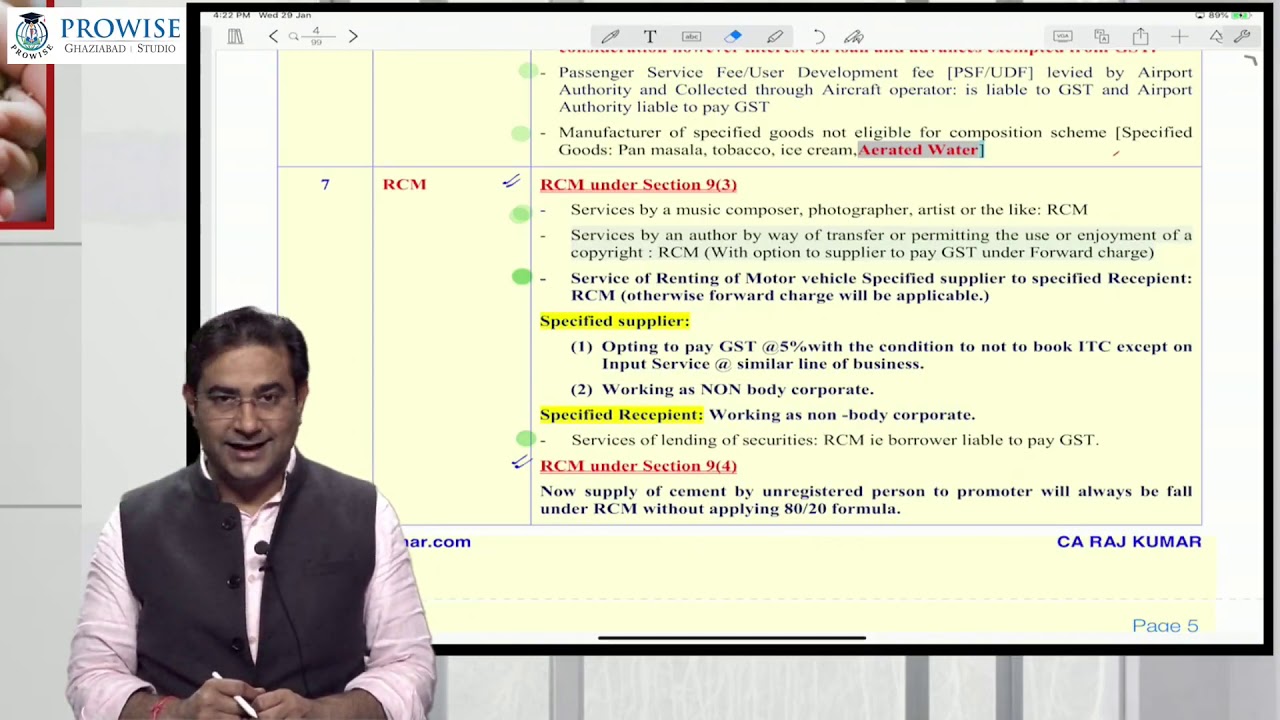Image resolution: width=1280 pixels, height=720 pixels.
Task: Select the Highlighter tool
Action: [774, 37]
